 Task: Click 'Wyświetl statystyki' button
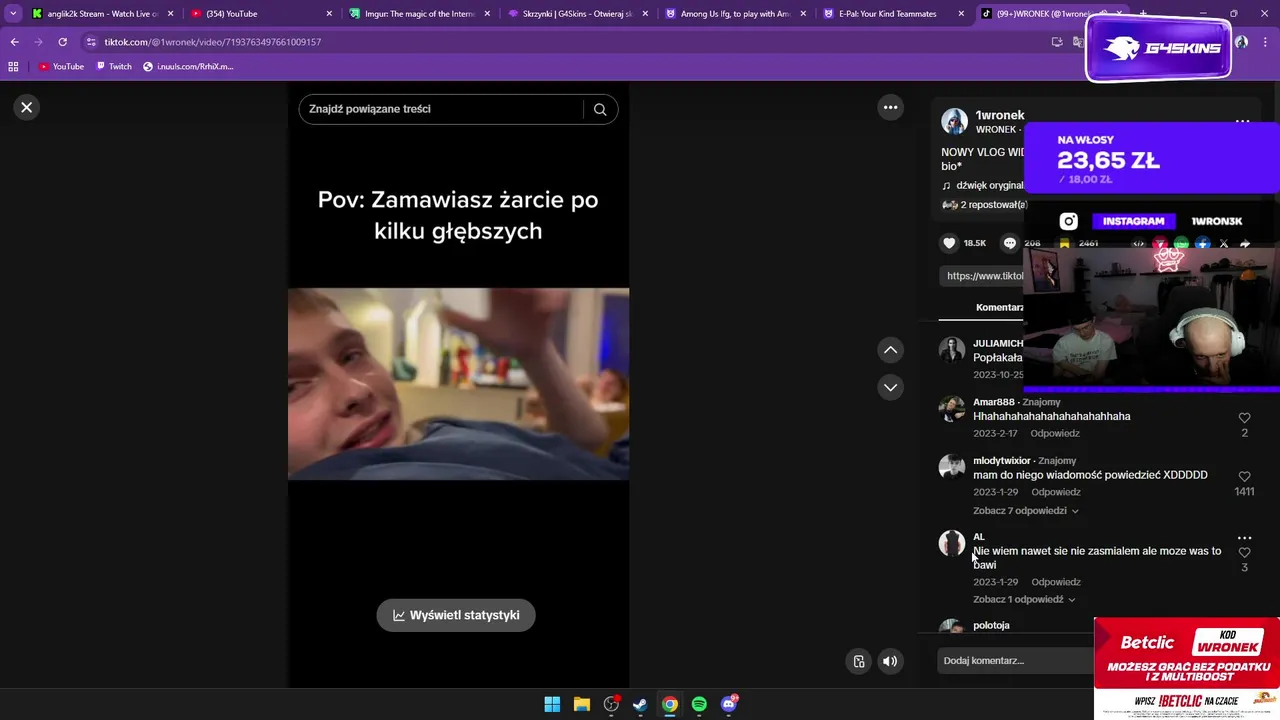(x=456, y=615)
